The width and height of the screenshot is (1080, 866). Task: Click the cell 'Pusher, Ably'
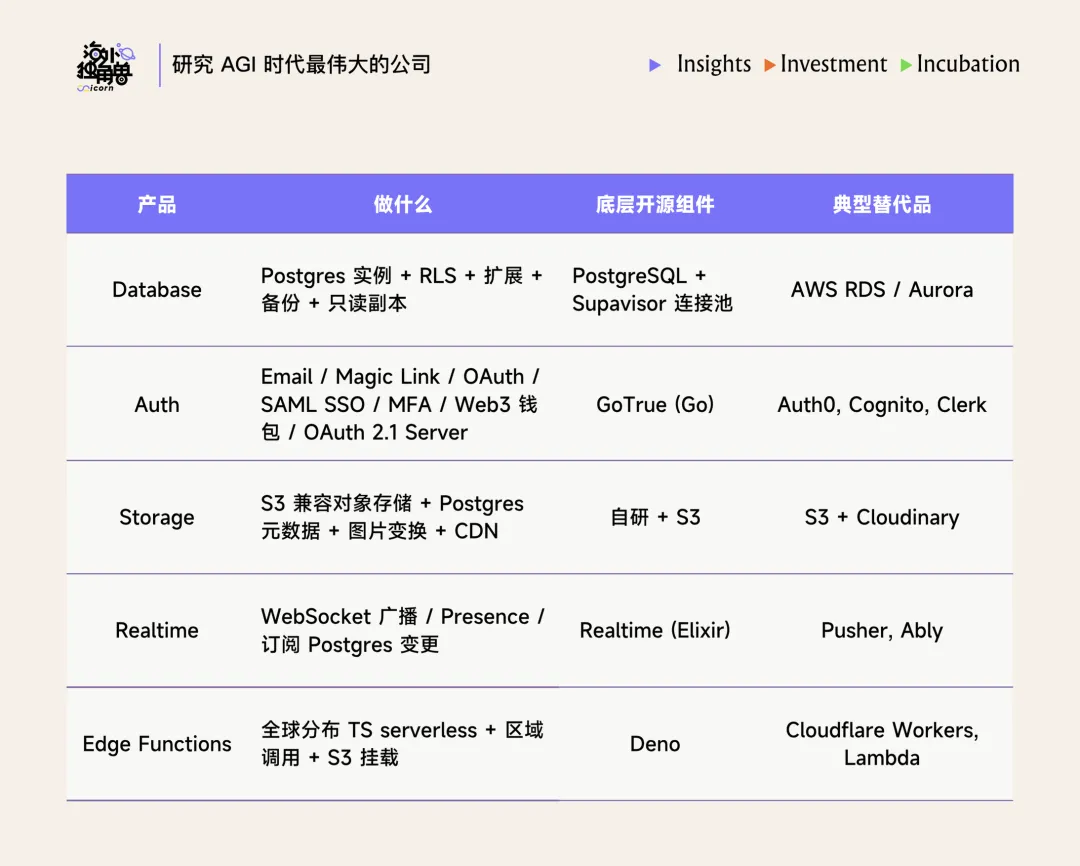pyautogui.click(x=882, y=631)
